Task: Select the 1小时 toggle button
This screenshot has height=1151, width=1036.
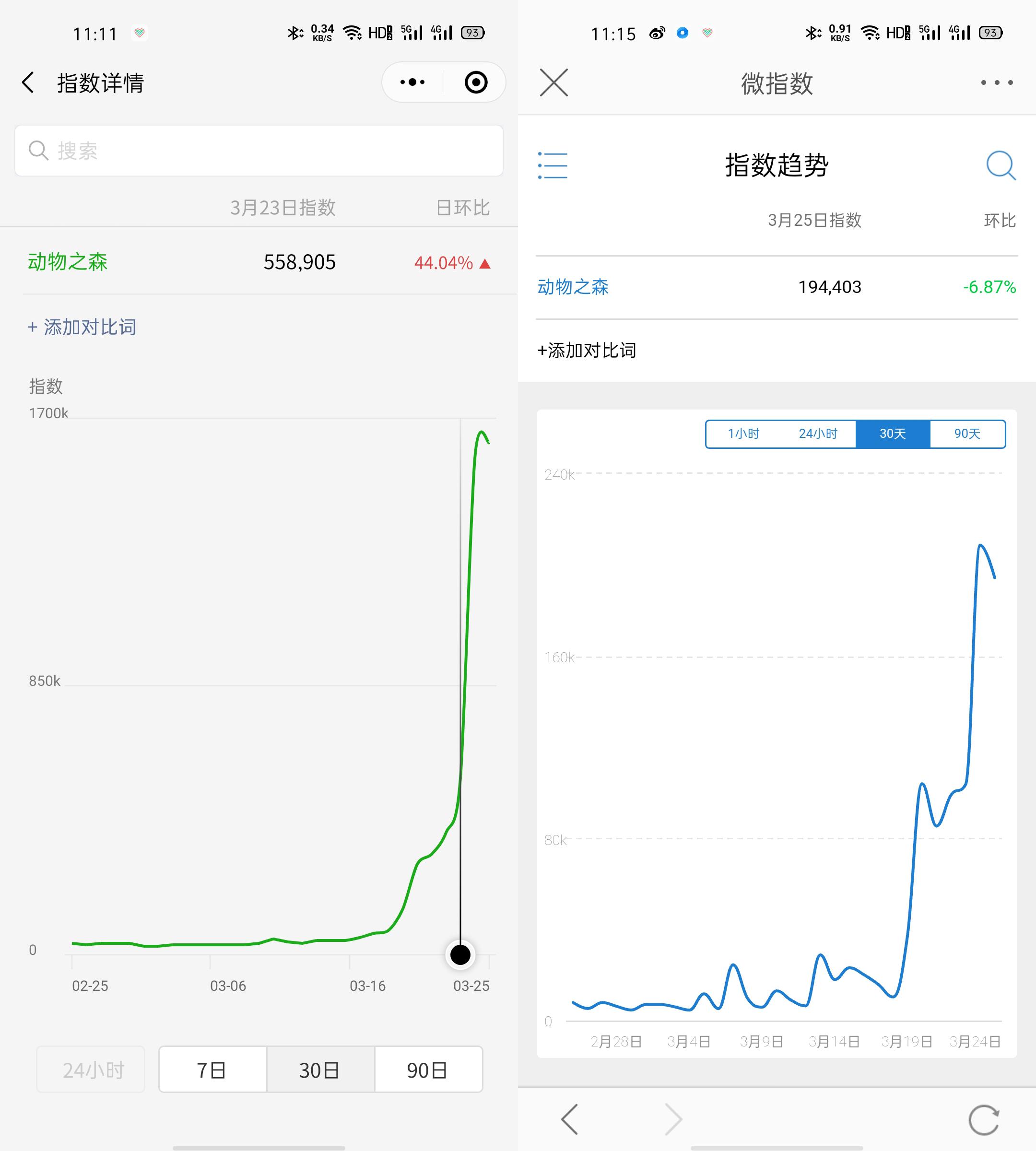Action: [743, 434]
